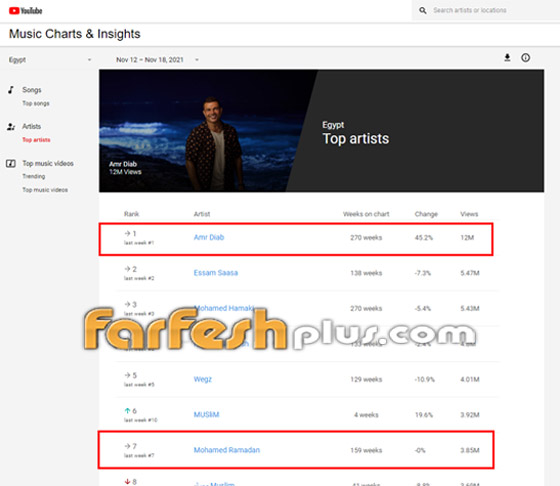Click the green up arrow beside rank 6
The image size is (560, 486).
127,411
